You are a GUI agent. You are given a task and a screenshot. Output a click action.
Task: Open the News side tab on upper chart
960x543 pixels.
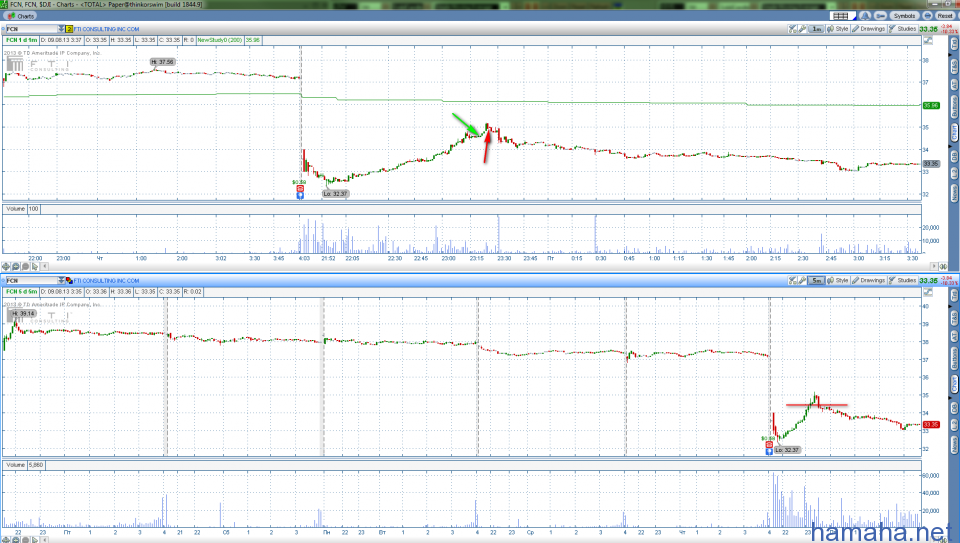tap(954, 193)
